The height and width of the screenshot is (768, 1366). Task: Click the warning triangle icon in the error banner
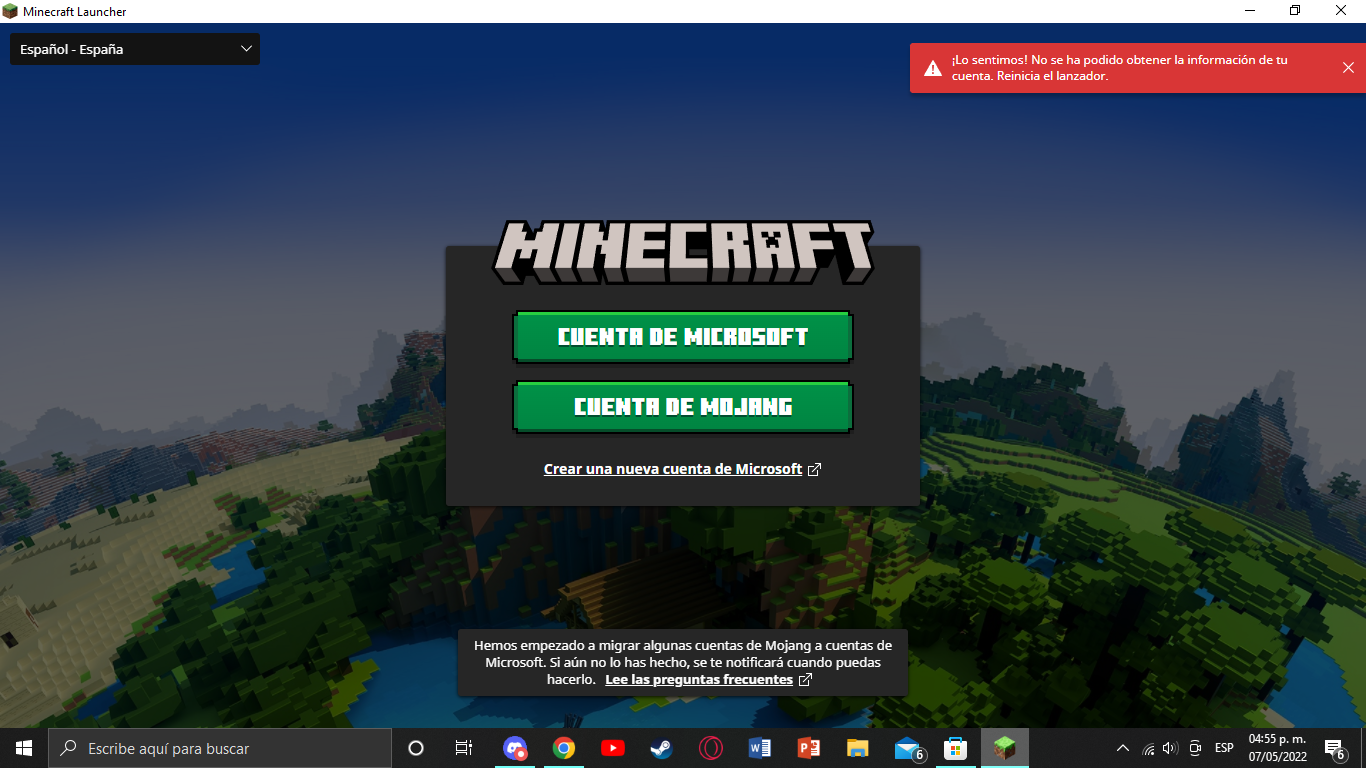(x=932, y=68)
